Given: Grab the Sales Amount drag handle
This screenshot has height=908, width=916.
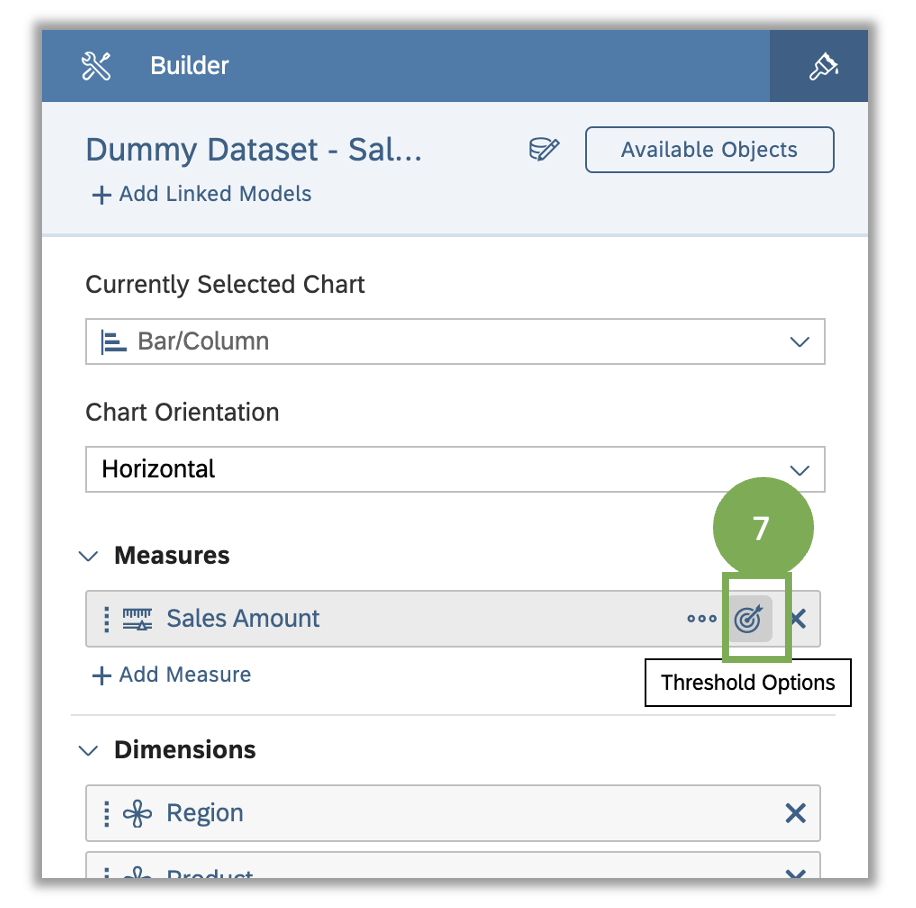Looking at the screenshot, I should click(106, 619).
